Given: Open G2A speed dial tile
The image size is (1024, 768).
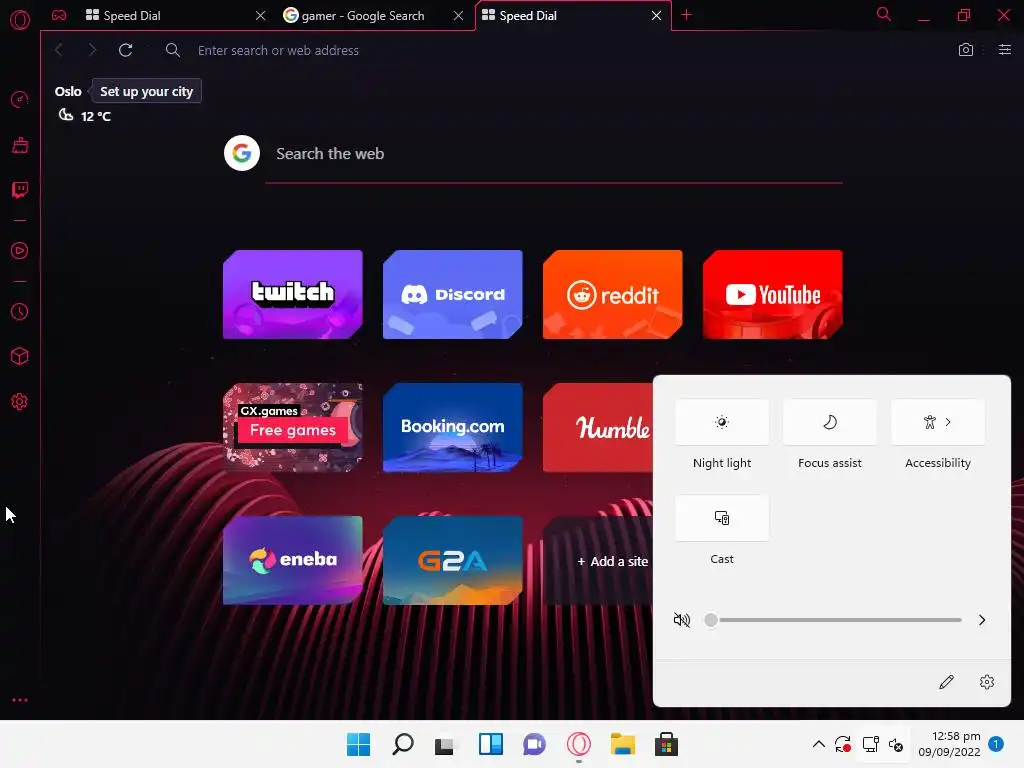Looking at the screenshot, I should 453,561.
